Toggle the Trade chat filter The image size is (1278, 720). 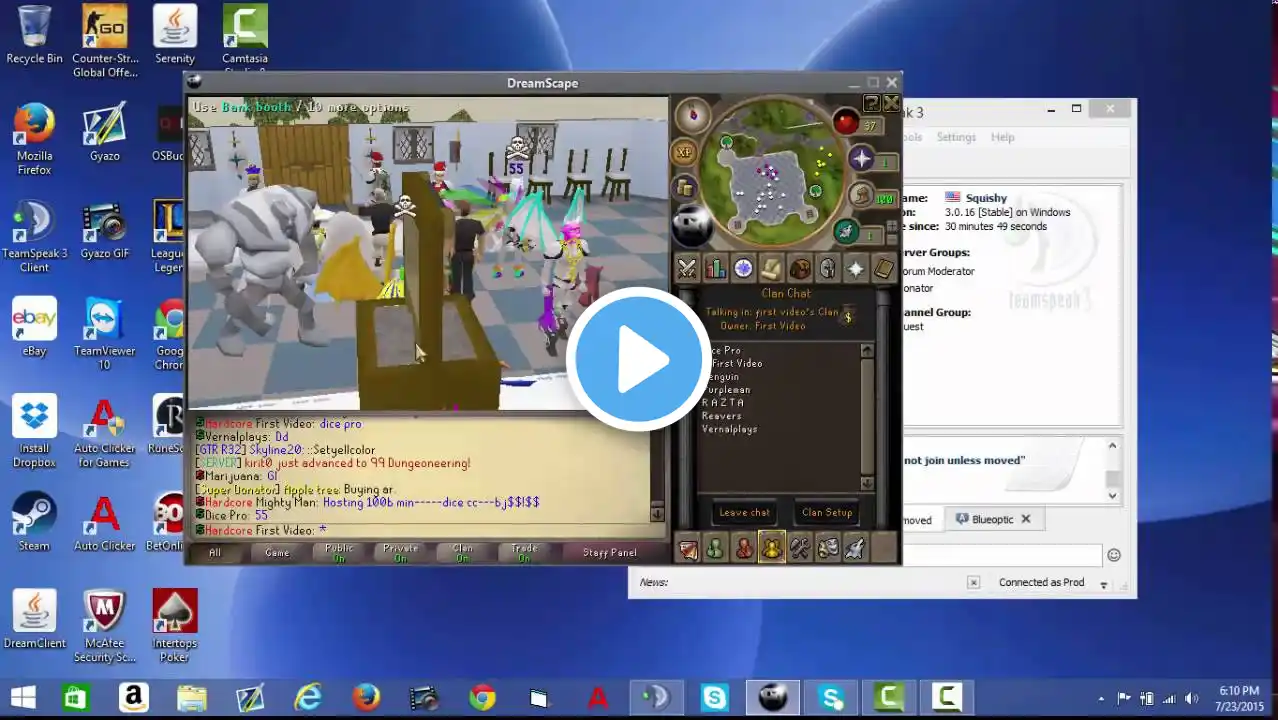click(x=524, y=552)
